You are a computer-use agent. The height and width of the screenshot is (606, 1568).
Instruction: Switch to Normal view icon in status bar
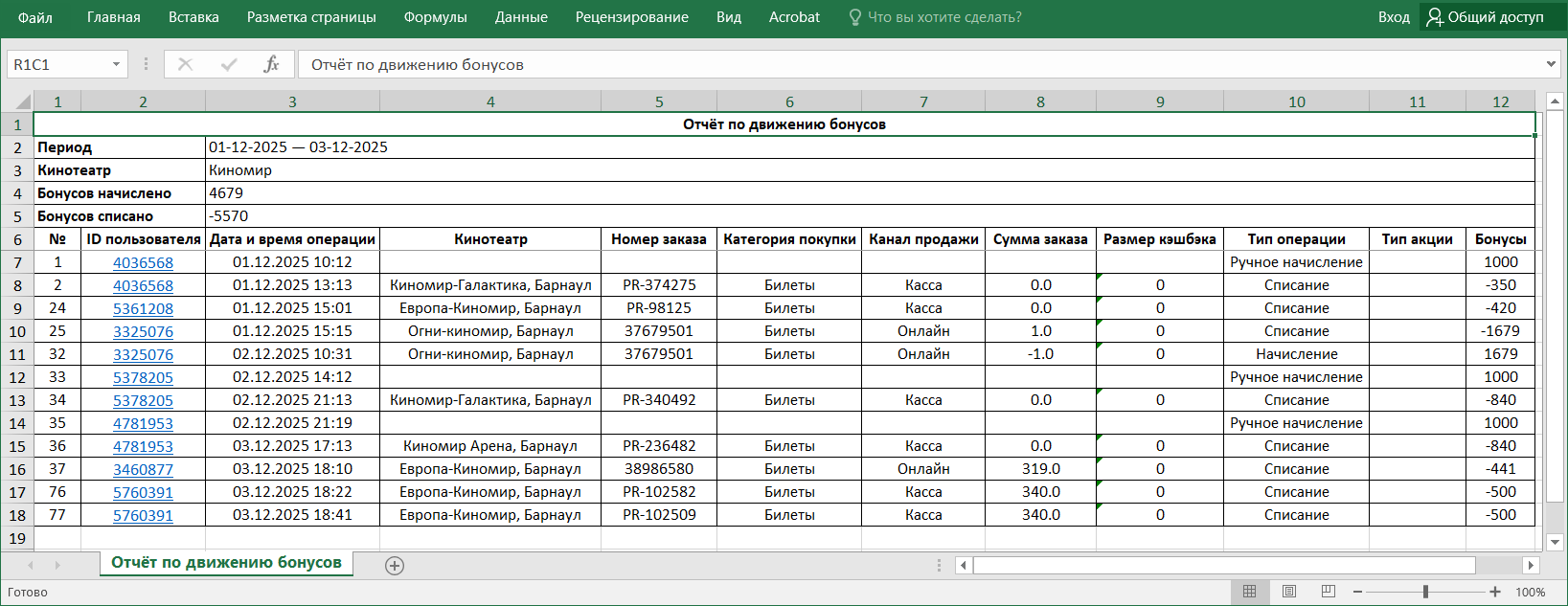click(1249, 592)
